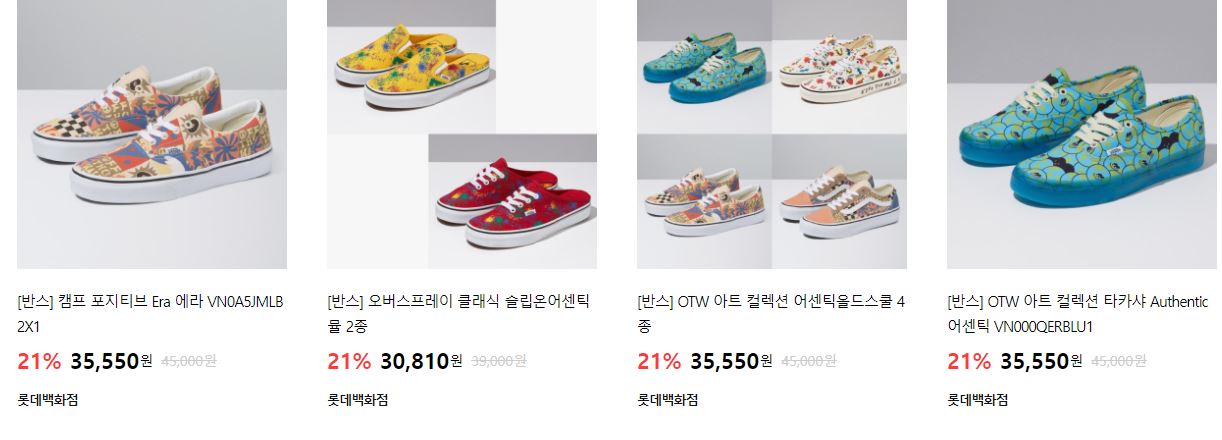Click the 오버스프레이 클래식 슬립온어센틱 뮬 2종 title
Viewport: 1222px width, 440px height.
(459, 313)
